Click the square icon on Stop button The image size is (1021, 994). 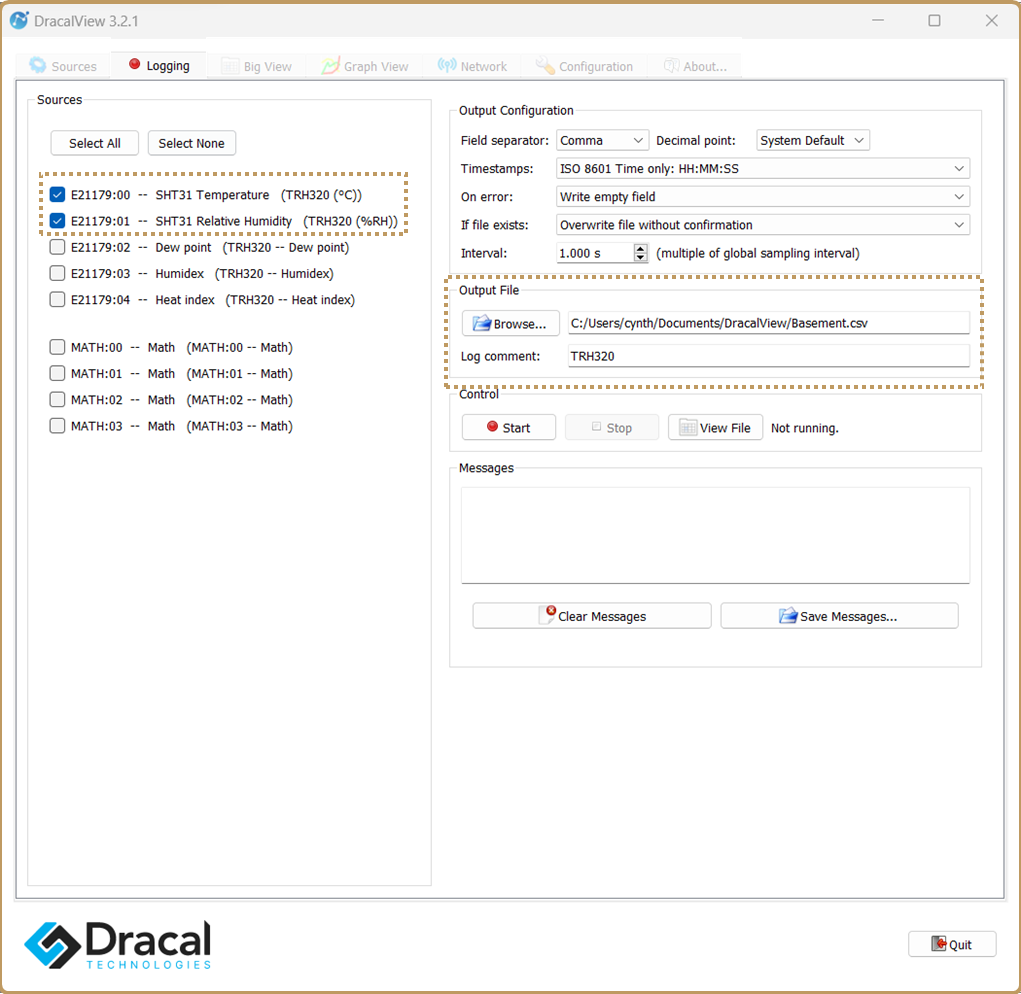point(596,427)
